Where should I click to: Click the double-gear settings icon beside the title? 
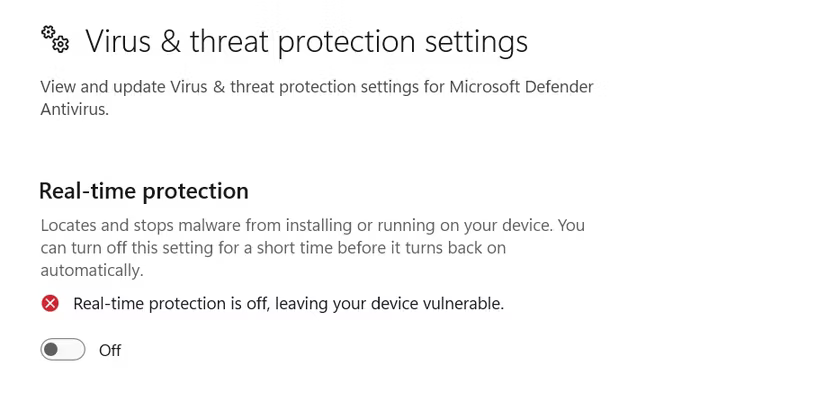(x=55, y=39)
